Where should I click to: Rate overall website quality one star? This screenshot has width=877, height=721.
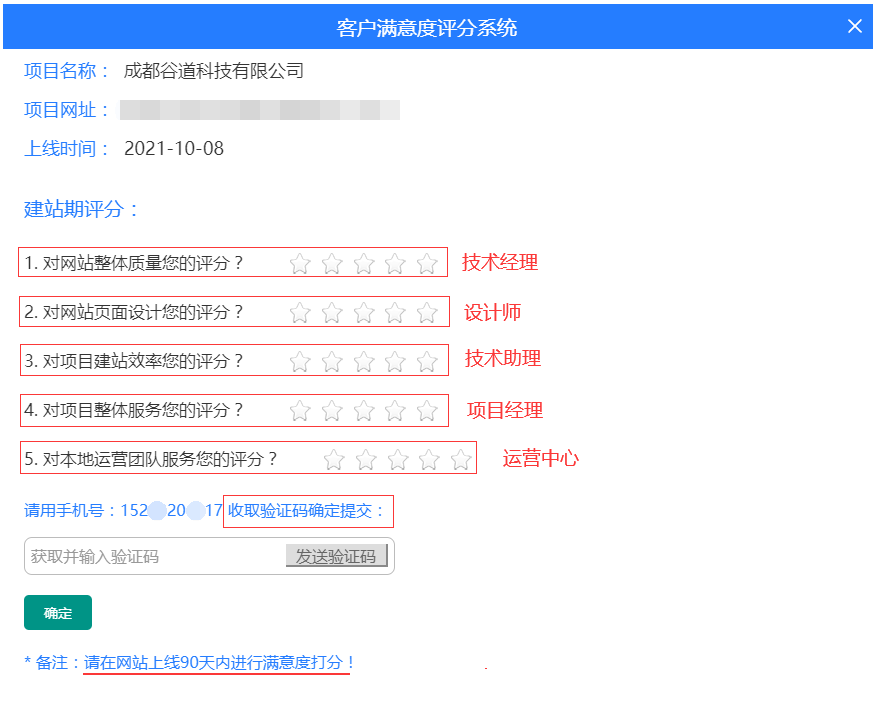tap(300, 264)
